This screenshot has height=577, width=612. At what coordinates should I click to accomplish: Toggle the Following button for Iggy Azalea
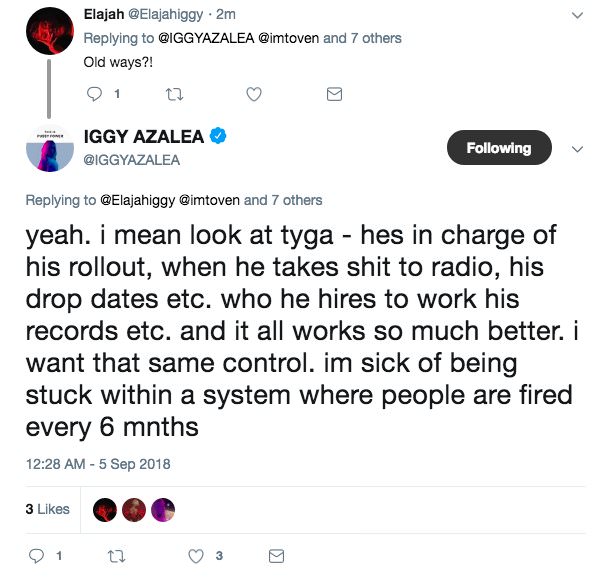[497, 148]
